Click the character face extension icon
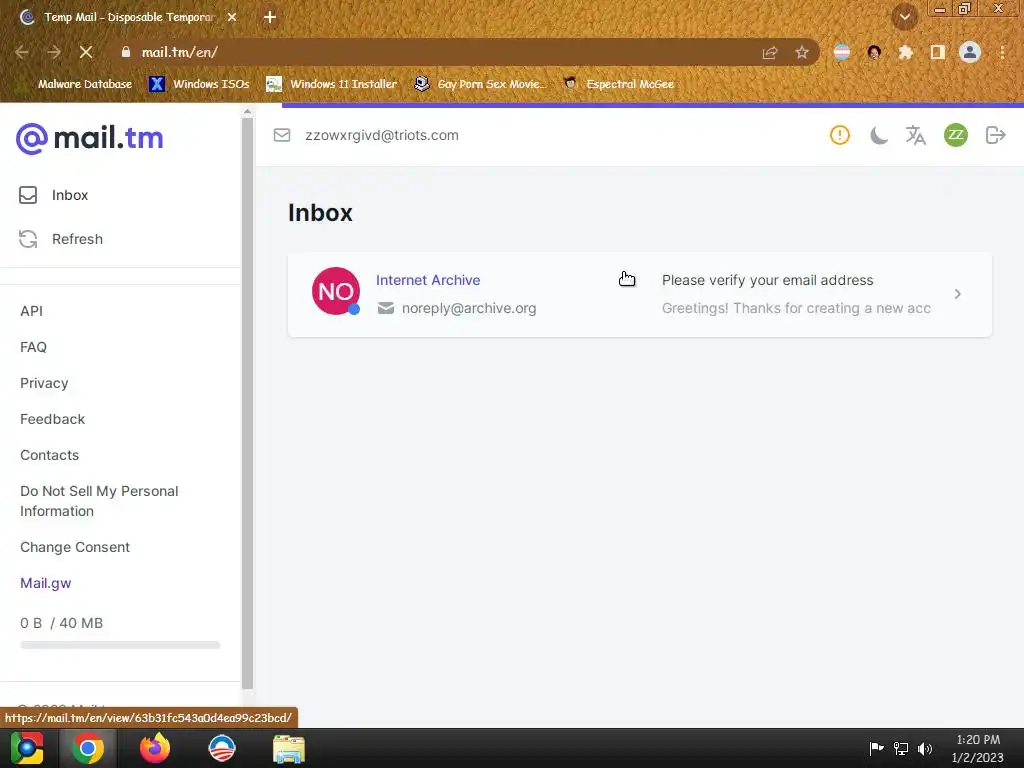The width and height of the screenshot is (1024, 768). coord(874,52)
